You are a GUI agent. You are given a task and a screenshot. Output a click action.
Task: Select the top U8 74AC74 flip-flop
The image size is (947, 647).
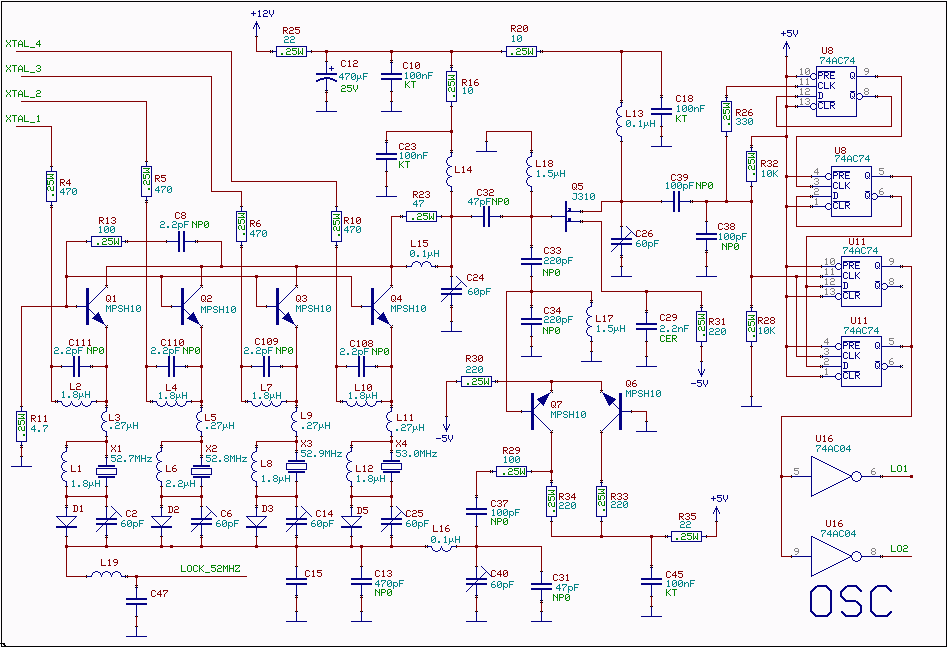pos(836,91)
